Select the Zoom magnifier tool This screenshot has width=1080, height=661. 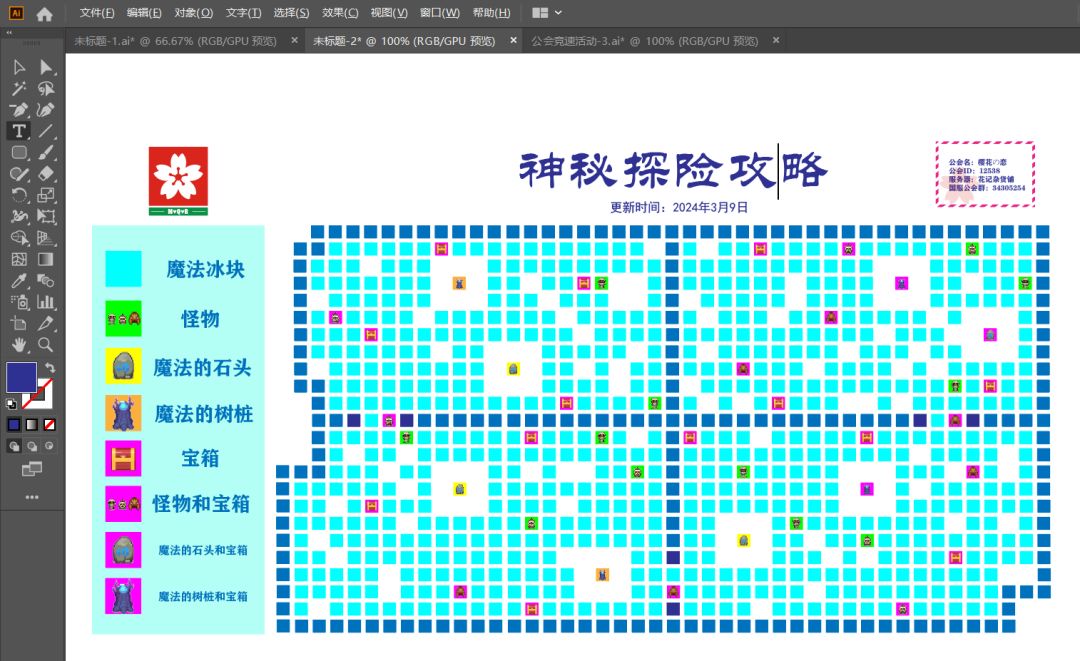coord(45,344)
